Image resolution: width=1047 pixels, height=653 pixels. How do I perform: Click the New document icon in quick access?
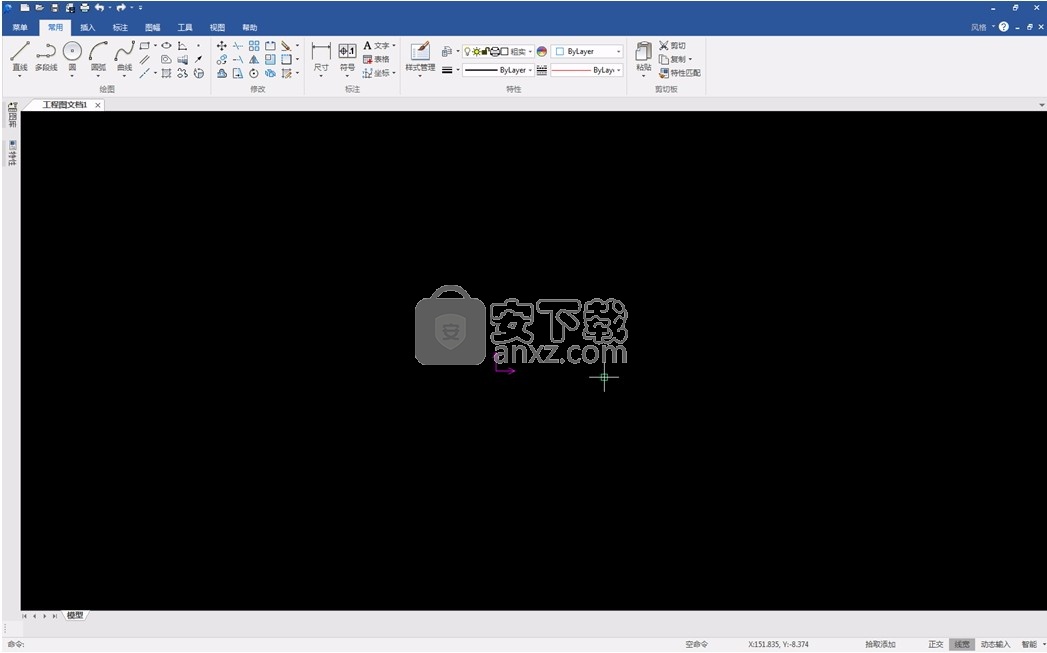(25, 8)
